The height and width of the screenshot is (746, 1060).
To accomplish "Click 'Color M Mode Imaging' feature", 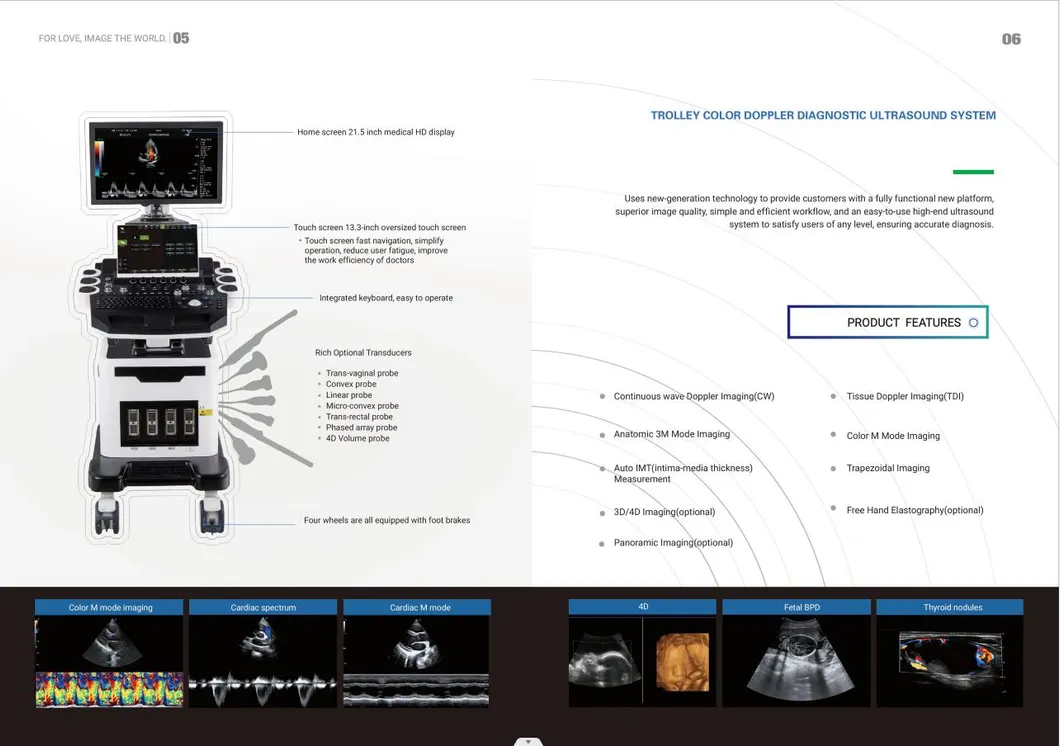I will [893, 436].
